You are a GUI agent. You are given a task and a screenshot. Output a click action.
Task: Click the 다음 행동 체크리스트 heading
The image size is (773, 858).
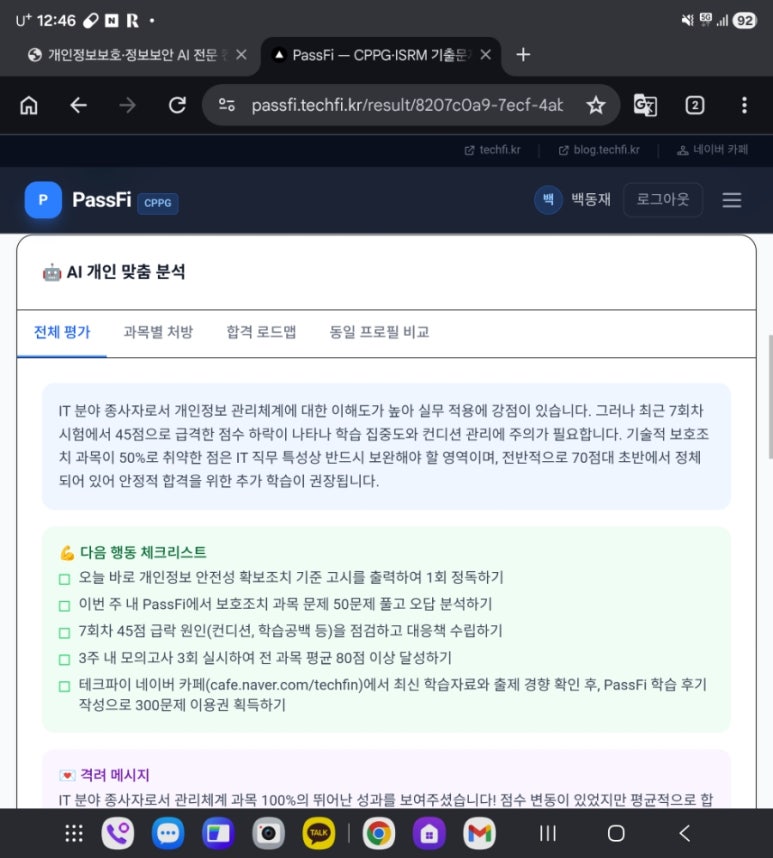point(143,552)
